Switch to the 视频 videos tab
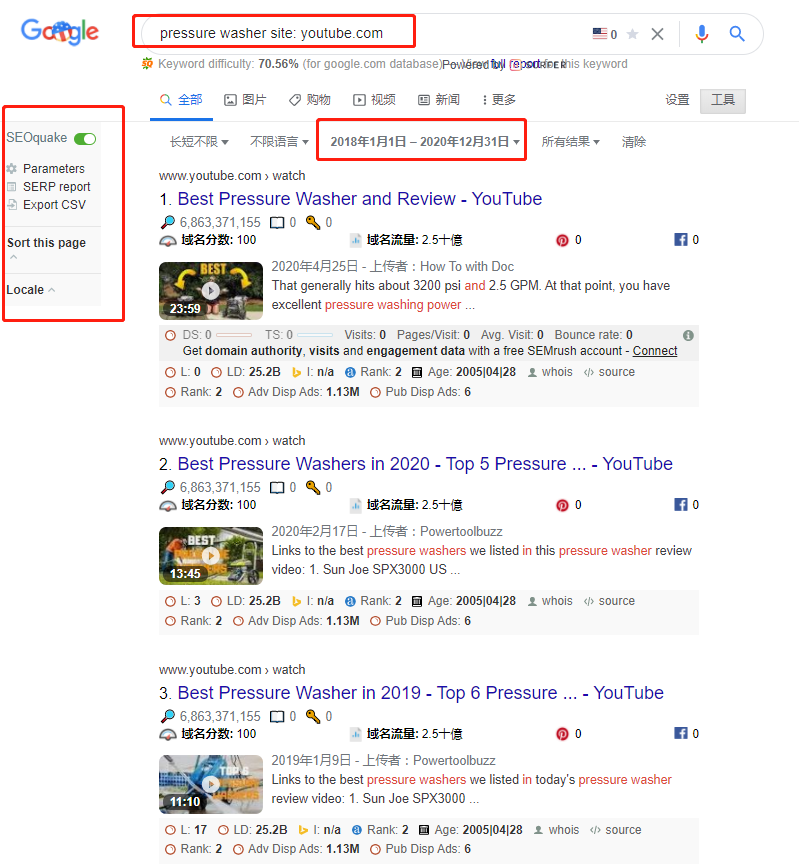The image size is (799, 864). click(374, 100)
